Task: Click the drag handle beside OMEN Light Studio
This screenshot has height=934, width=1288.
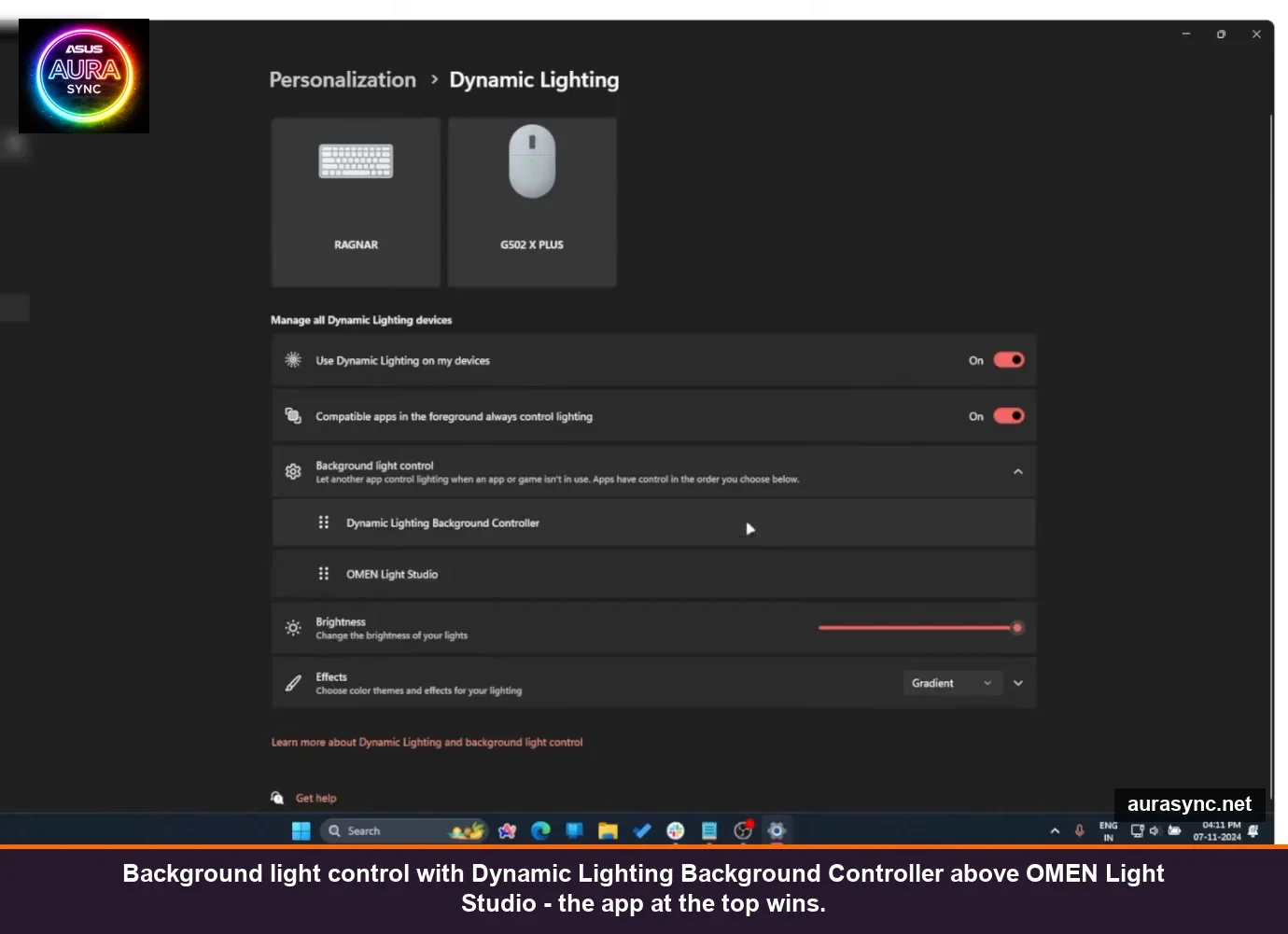Action: point(323,573)
